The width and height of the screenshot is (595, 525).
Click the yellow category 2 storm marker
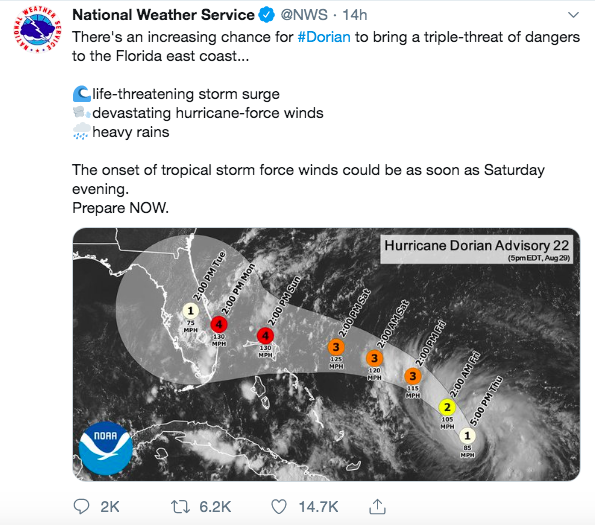[447, 407]
